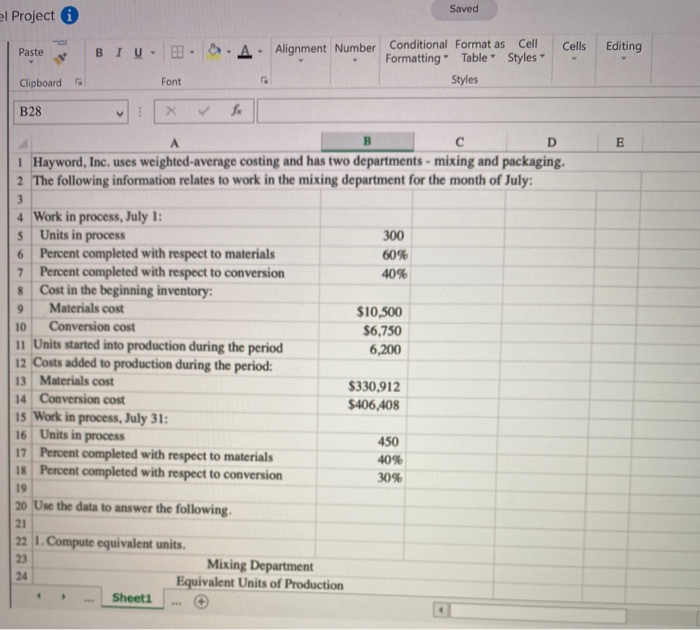Click the ellipsis after the Sheet1 tab

176,603
